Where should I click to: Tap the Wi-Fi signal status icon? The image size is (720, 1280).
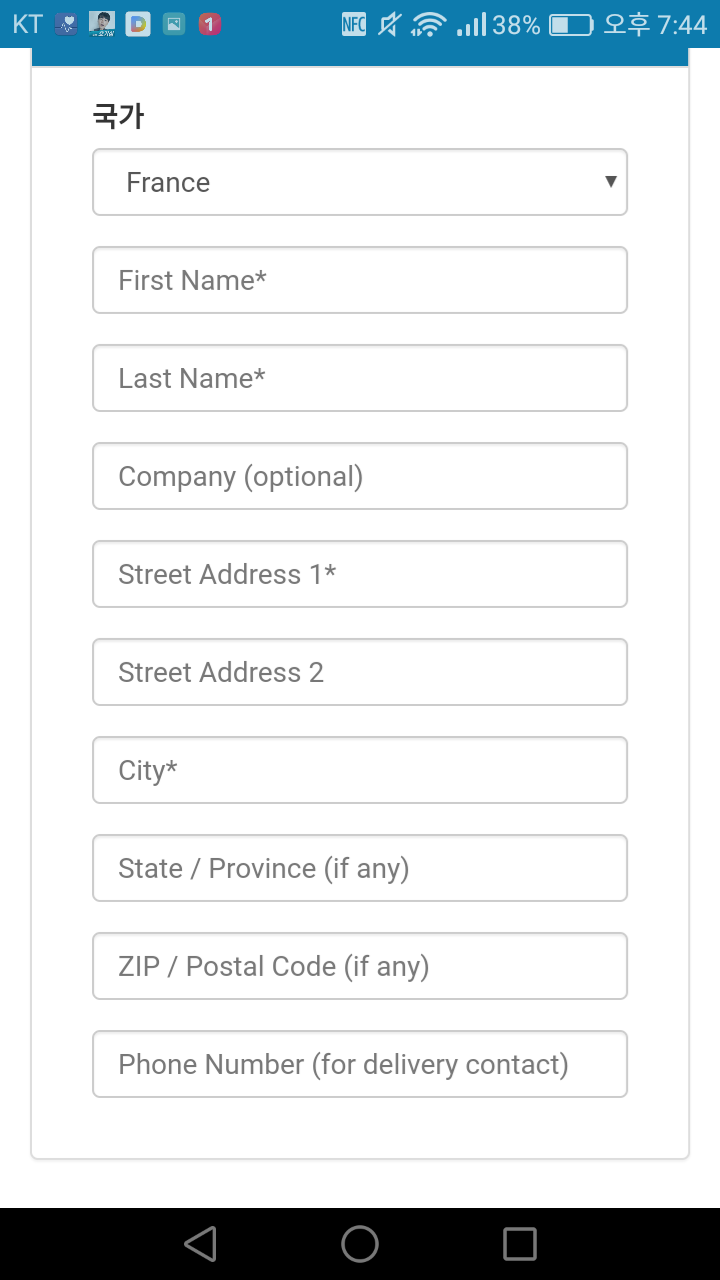[428, 24]
